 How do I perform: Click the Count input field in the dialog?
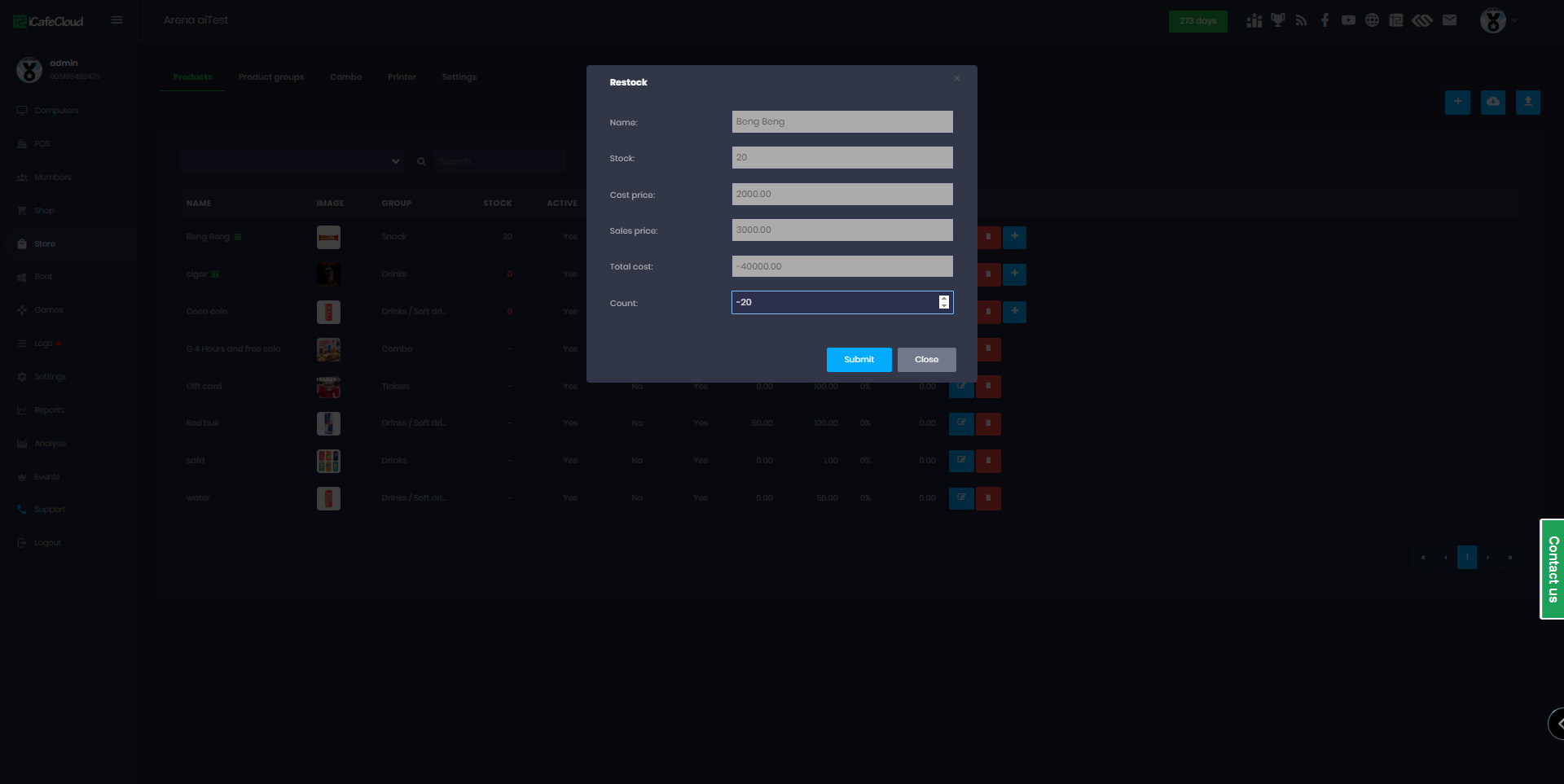tap(831, 302)
